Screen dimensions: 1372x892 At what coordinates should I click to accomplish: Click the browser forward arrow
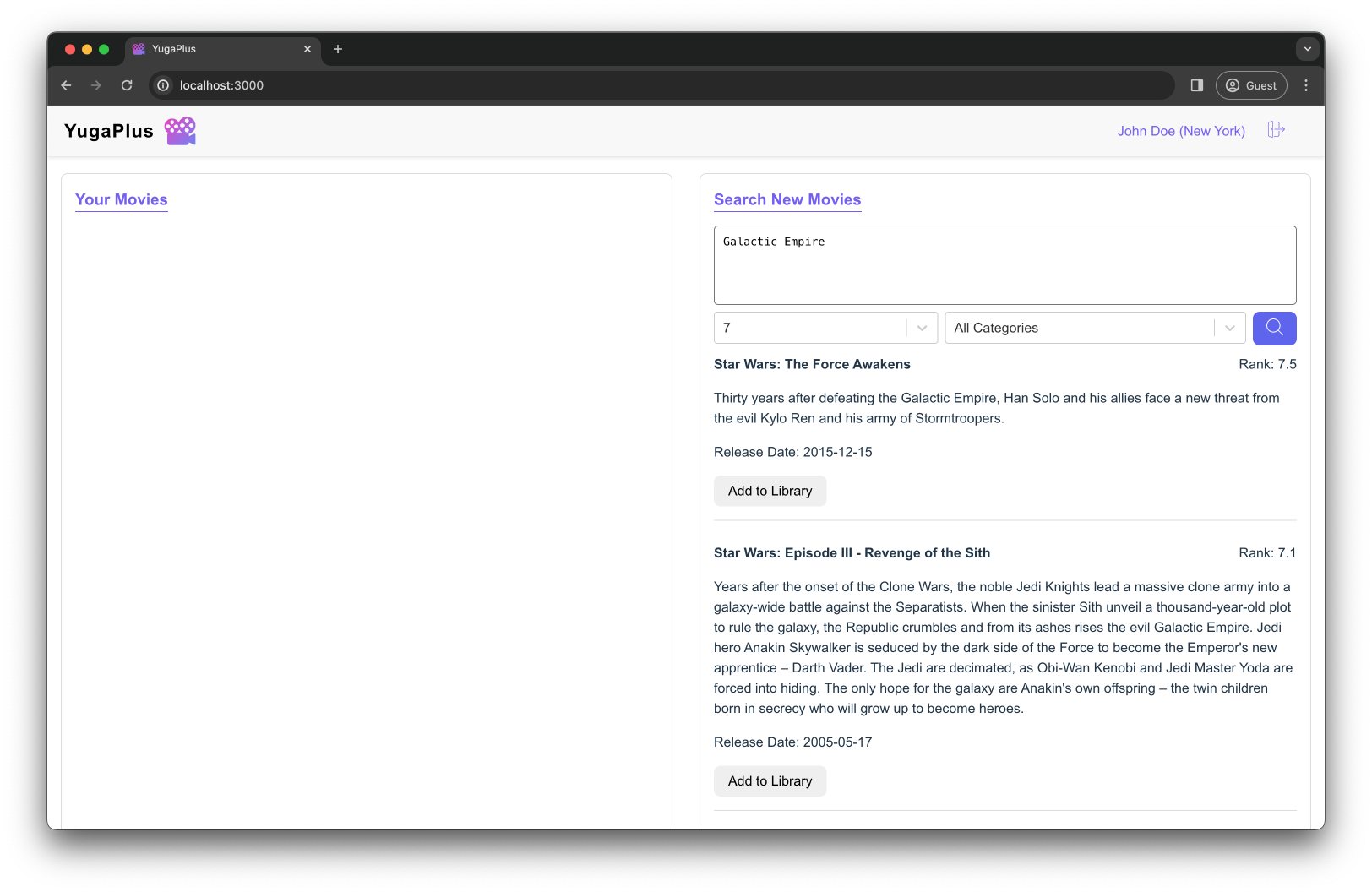pyautogui.click(x=95, y=85)
